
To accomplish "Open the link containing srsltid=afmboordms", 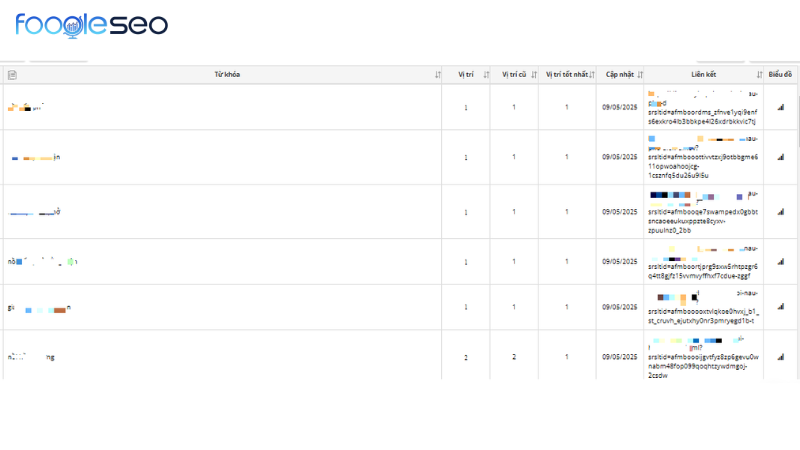I will tap(703, 111).
